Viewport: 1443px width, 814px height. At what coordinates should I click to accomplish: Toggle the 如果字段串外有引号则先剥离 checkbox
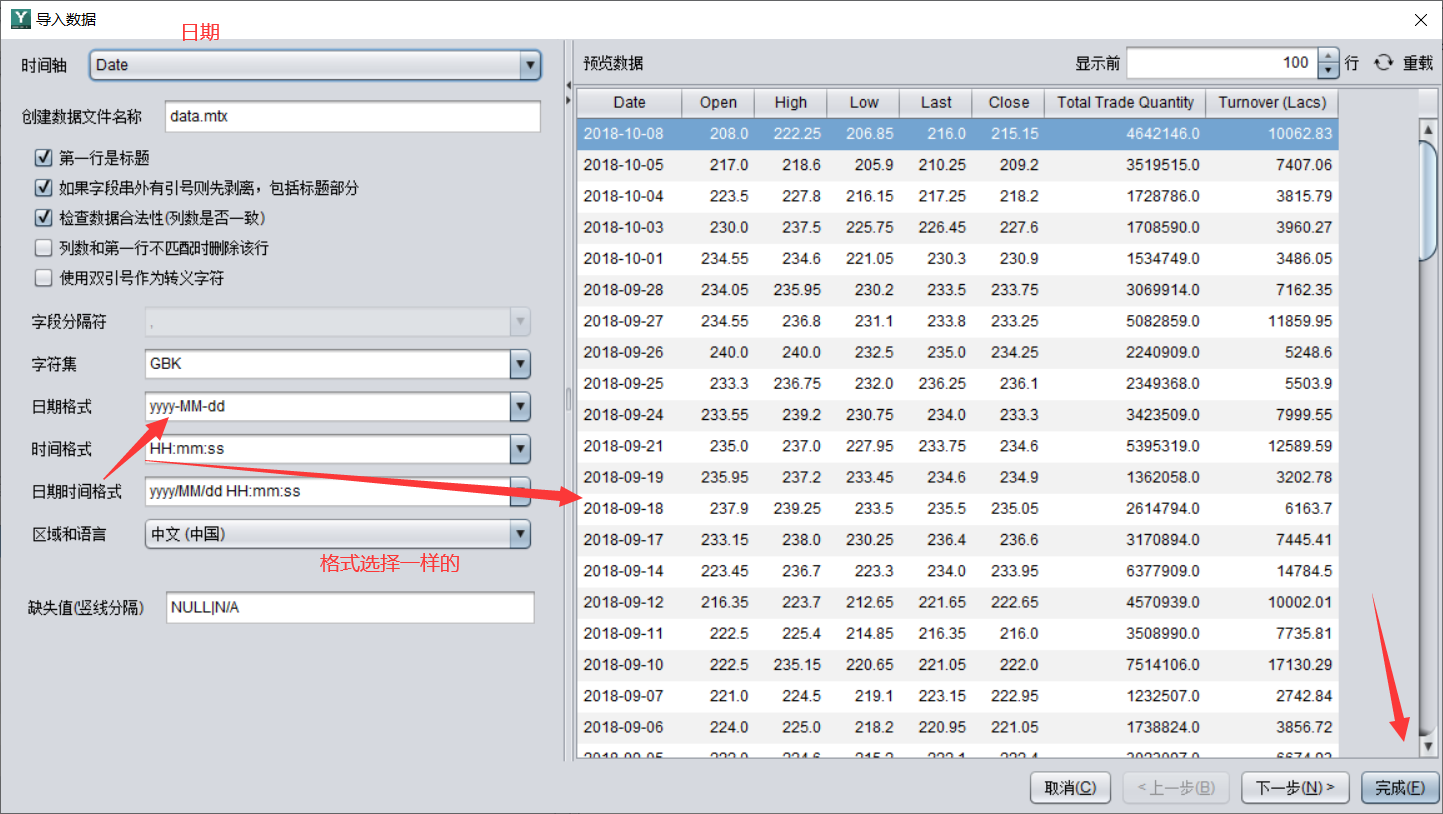click(x=43, y=188)
